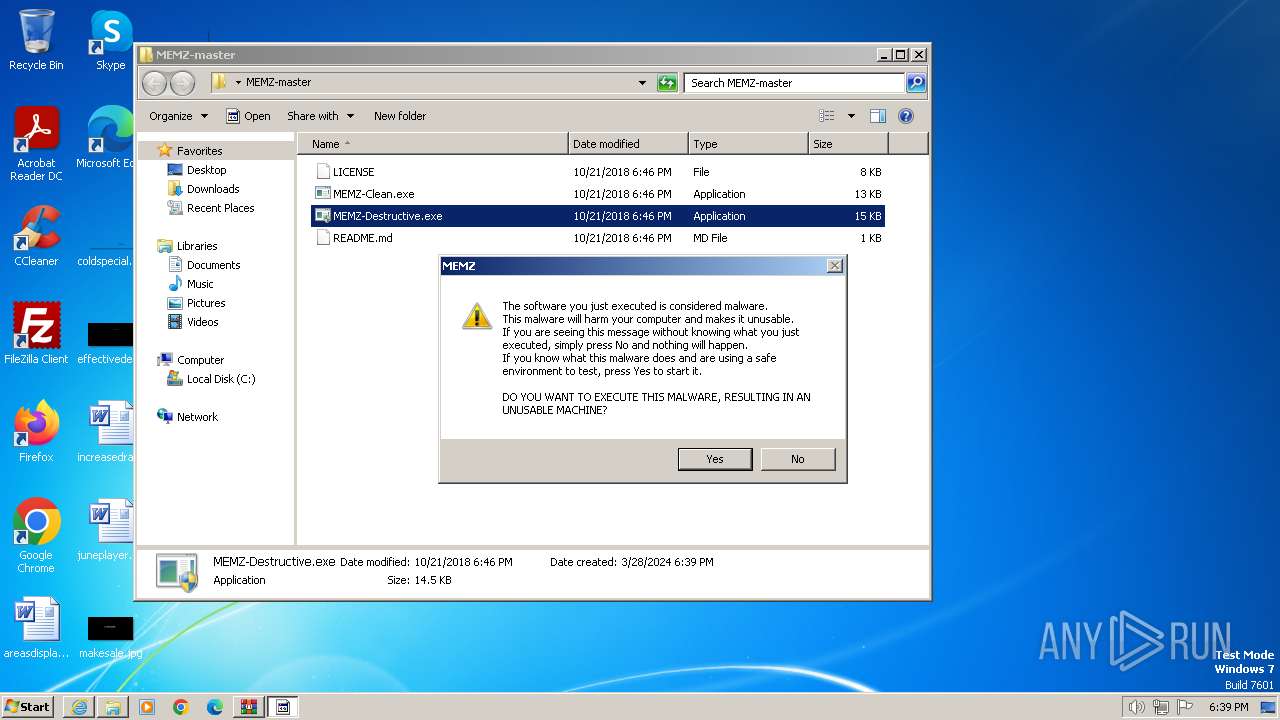The image size is (1280, 720).
Task: Confirm malware execution with Yes
Action: 715,459
